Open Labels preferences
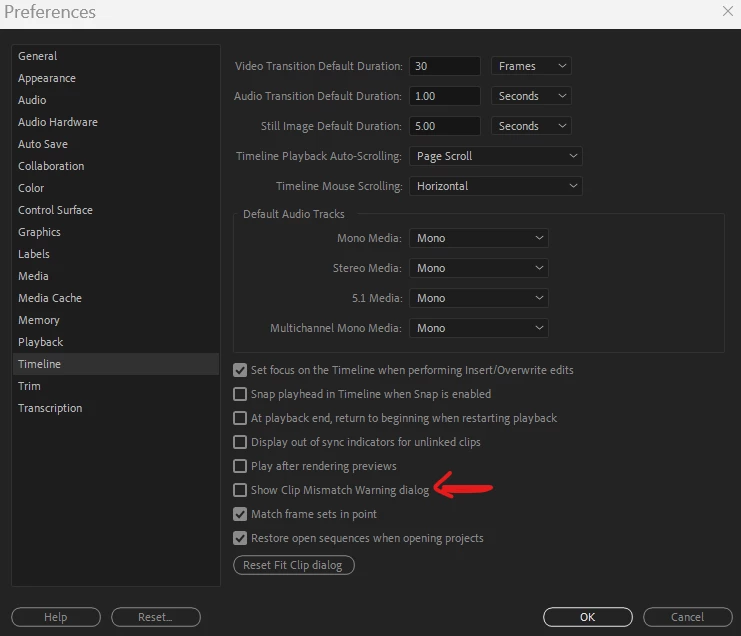Screen dimensions: 741x636 point(116,254)
